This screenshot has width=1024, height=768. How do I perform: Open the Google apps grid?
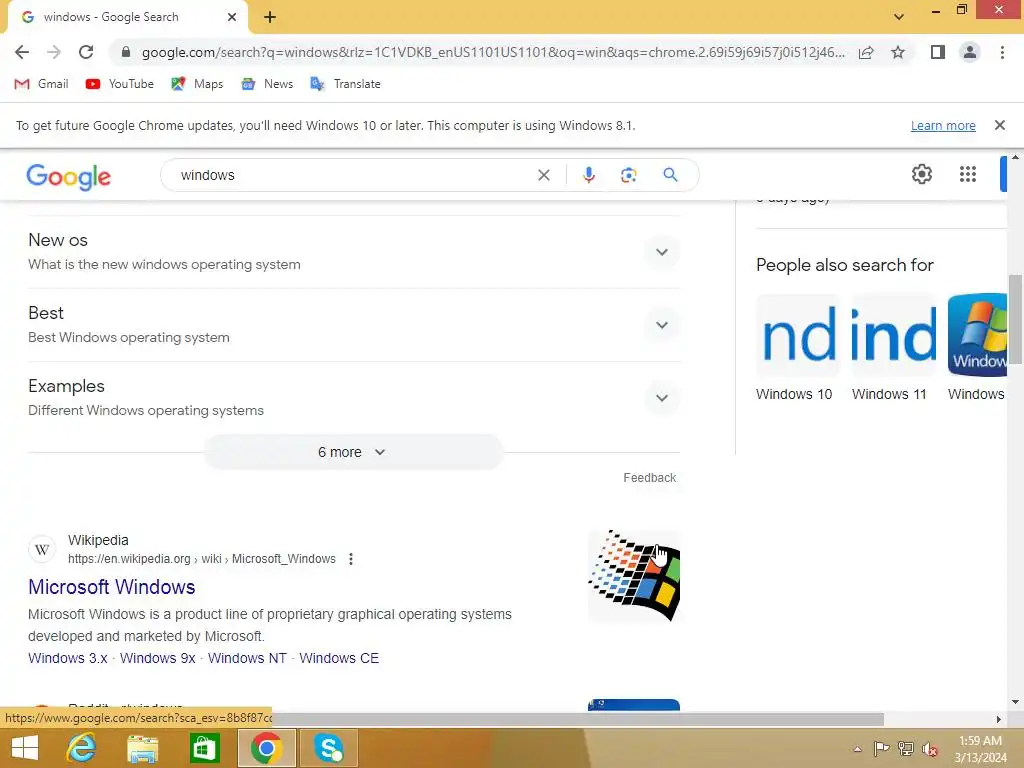[x=967, y=174]
